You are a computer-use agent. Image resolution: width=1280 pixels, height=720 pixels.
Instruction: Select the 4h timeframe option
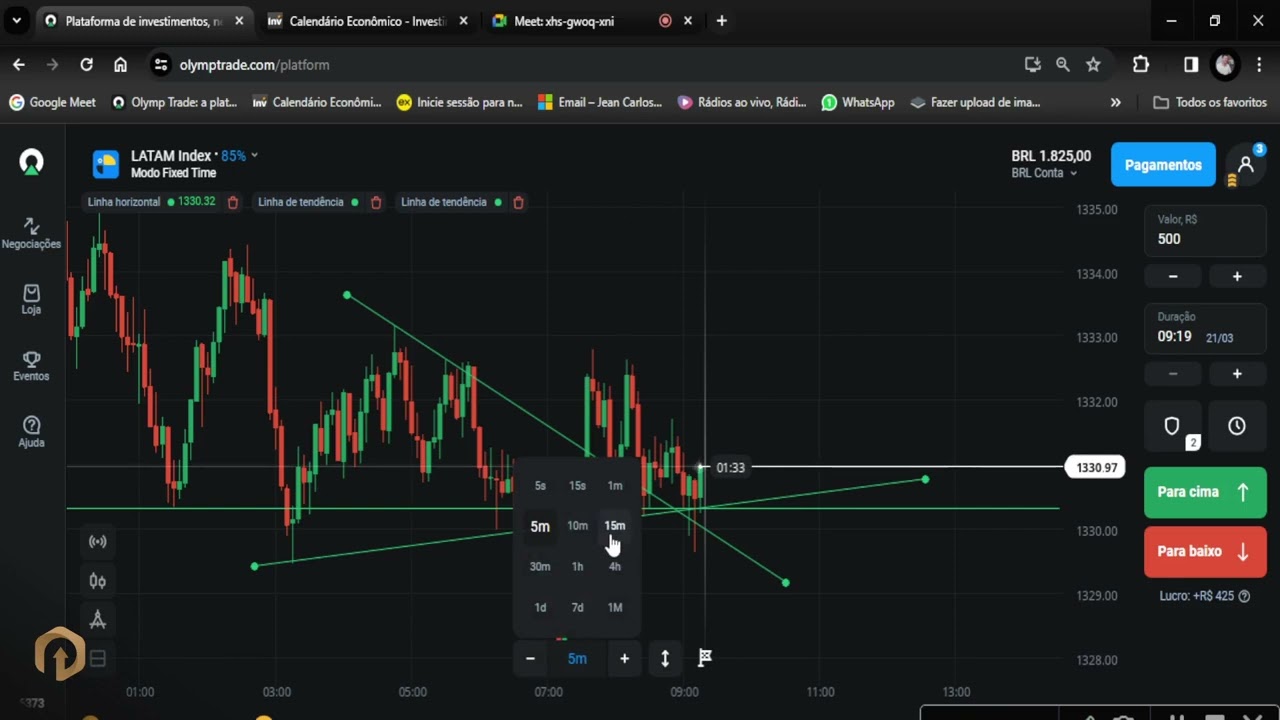pyautogui.click(x=615, y=567)
